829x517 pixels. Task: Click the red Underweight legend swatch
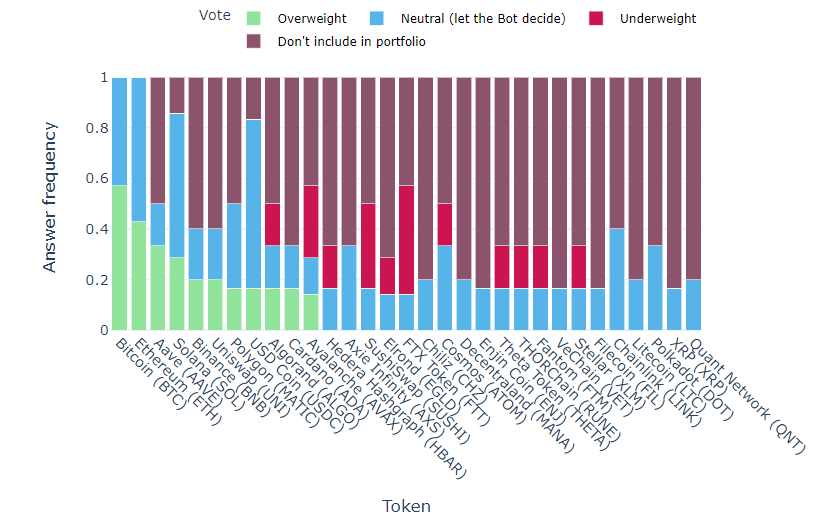tap(598, 18)
